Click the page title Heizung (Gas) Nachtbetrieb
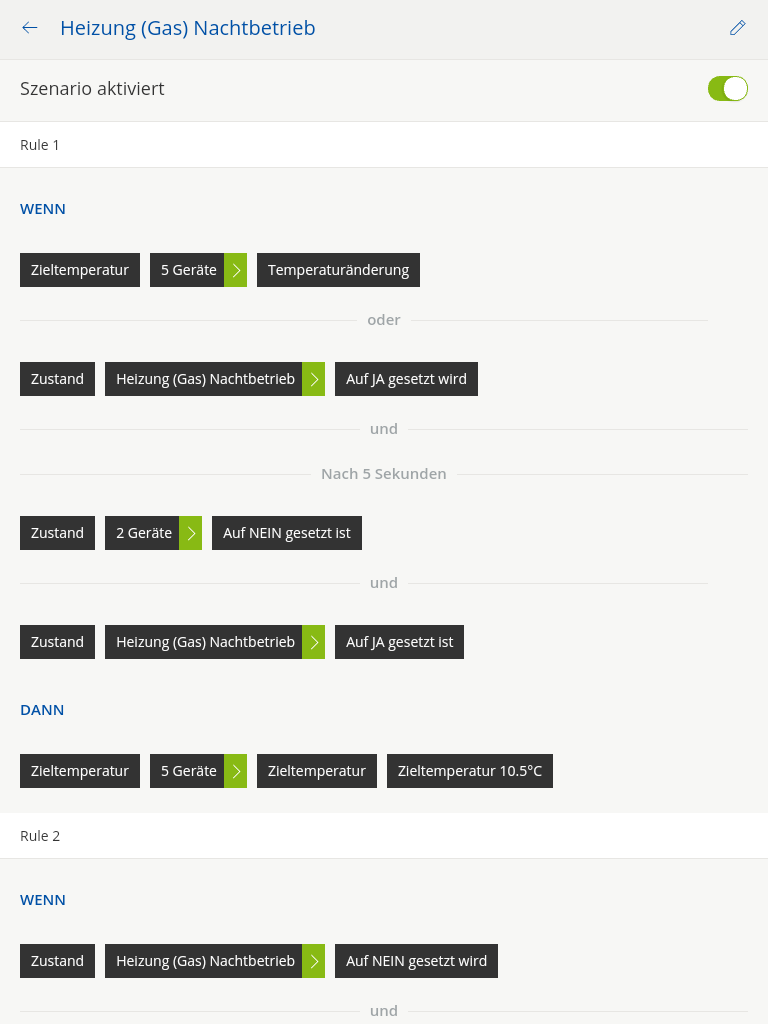The image size is (768, 1024). click(187, 28)
